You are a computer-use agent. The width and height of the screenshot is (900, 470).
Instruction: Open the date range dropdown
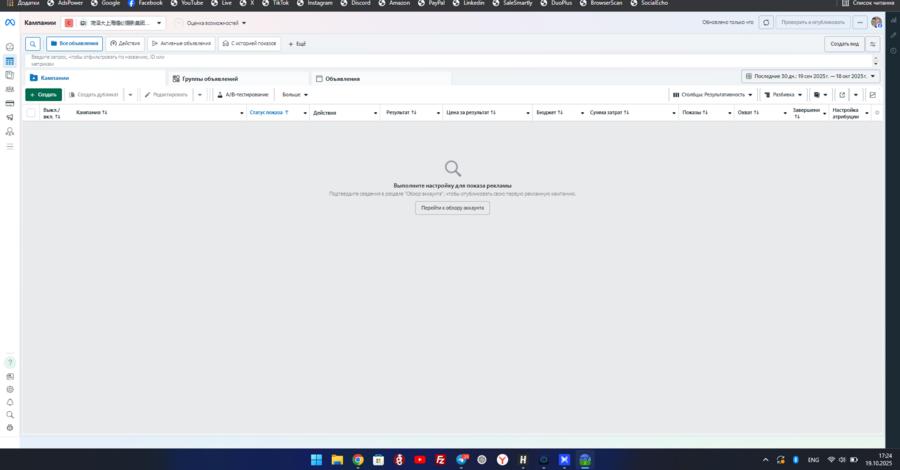tap(811, 76)
